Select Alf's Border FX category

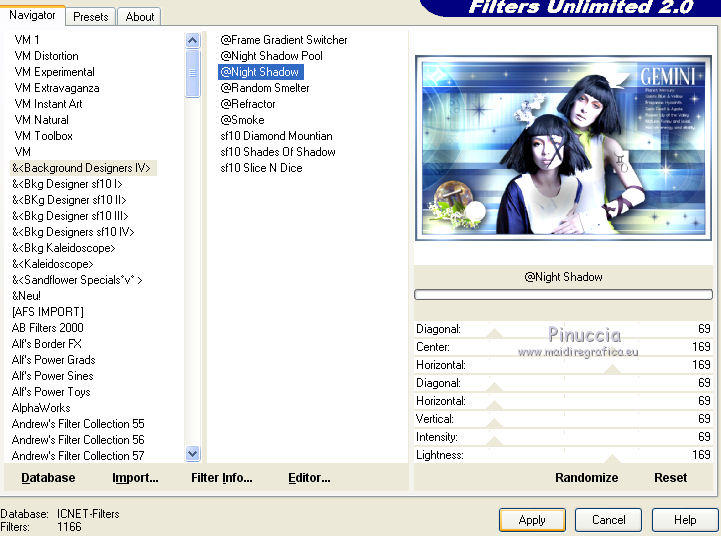[46, 344]
